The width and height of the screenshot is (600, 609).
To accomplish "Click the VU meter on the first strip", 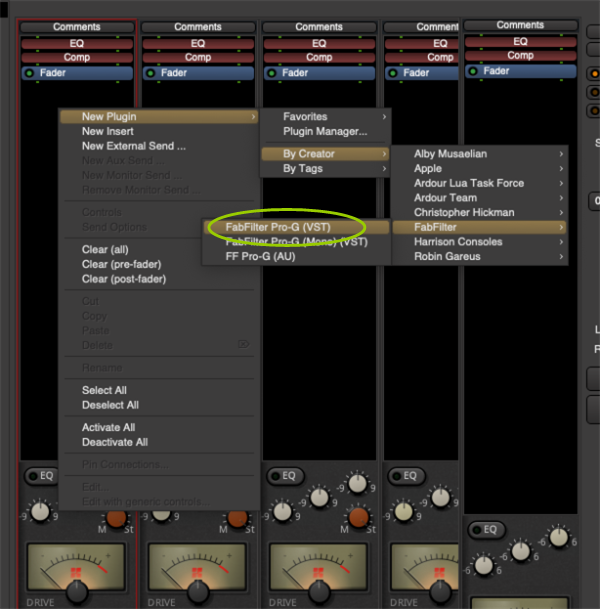I will 76,566.
